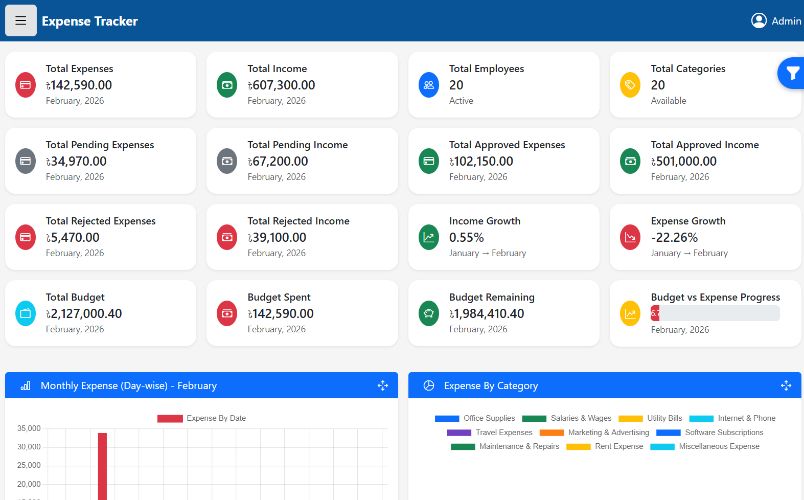Click the Admin user profile icon

click(758, 21)
